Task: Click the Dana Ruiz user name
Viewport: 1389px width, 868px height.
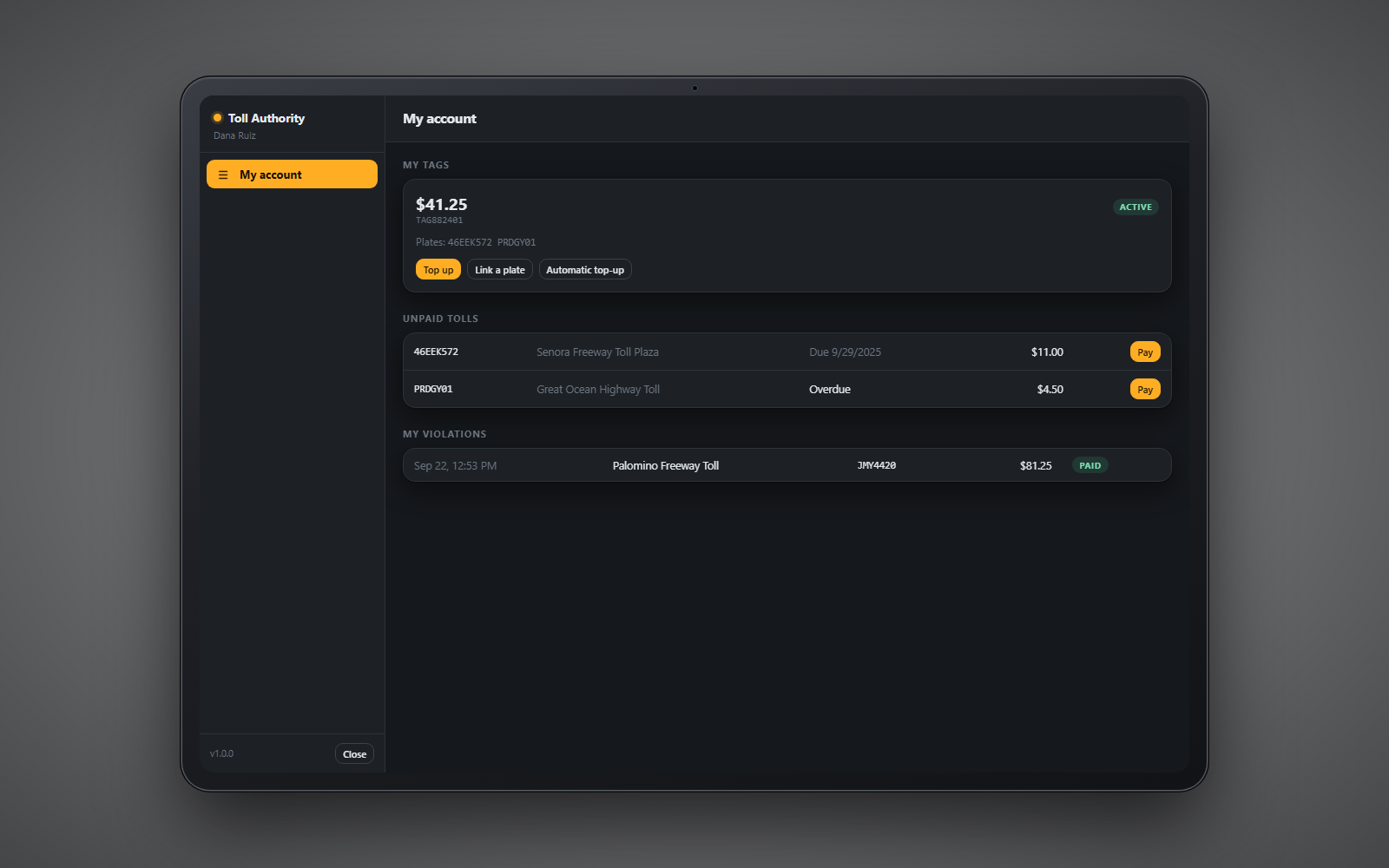Action: (234, 135)
